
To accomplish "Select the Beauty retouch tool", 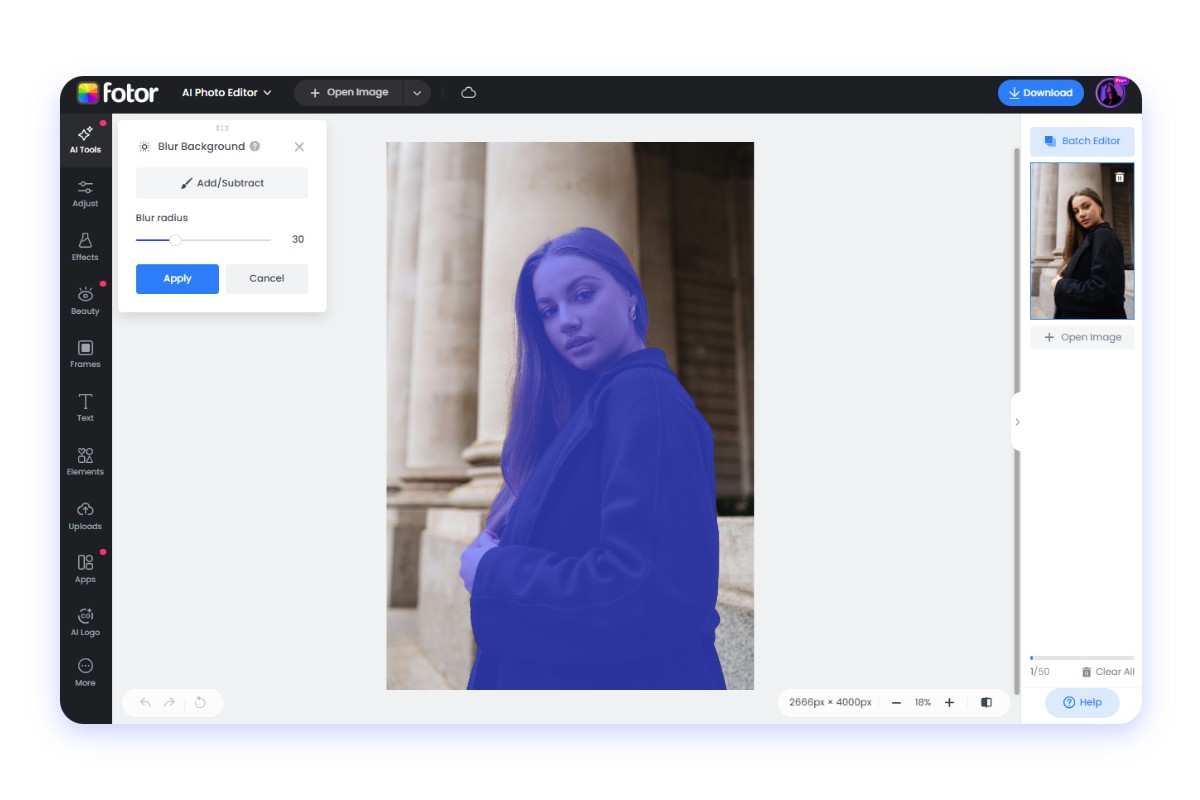I will (x=85, y=301).
